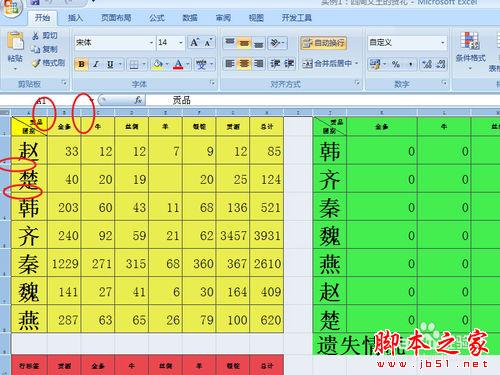Image resolution: width=500 pixels, height=375 pixels.
Task: Switch to 插入 Insert tab
Action: 75,18
